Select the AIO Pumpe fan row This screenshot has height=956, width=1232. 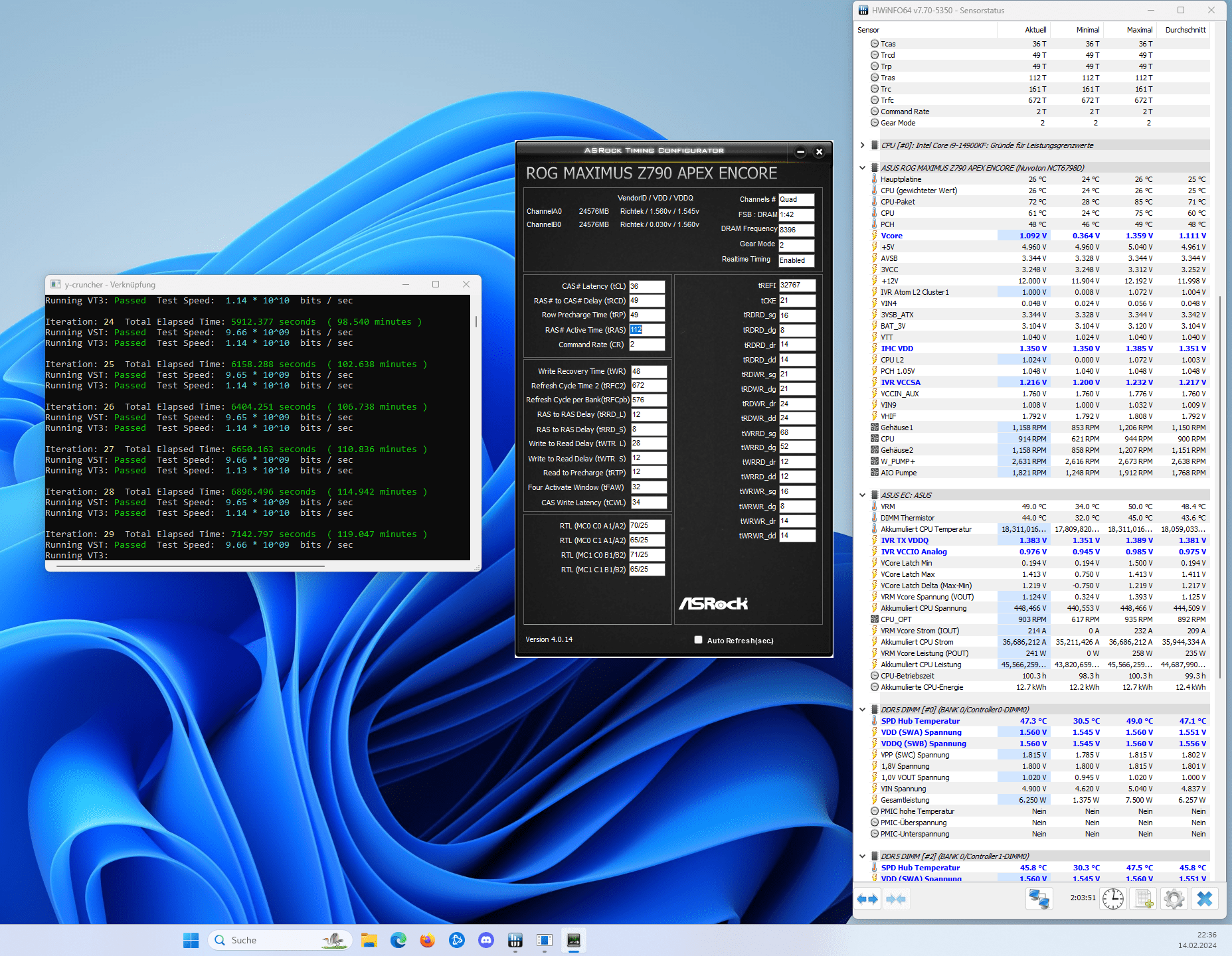tap(1039, 473)
